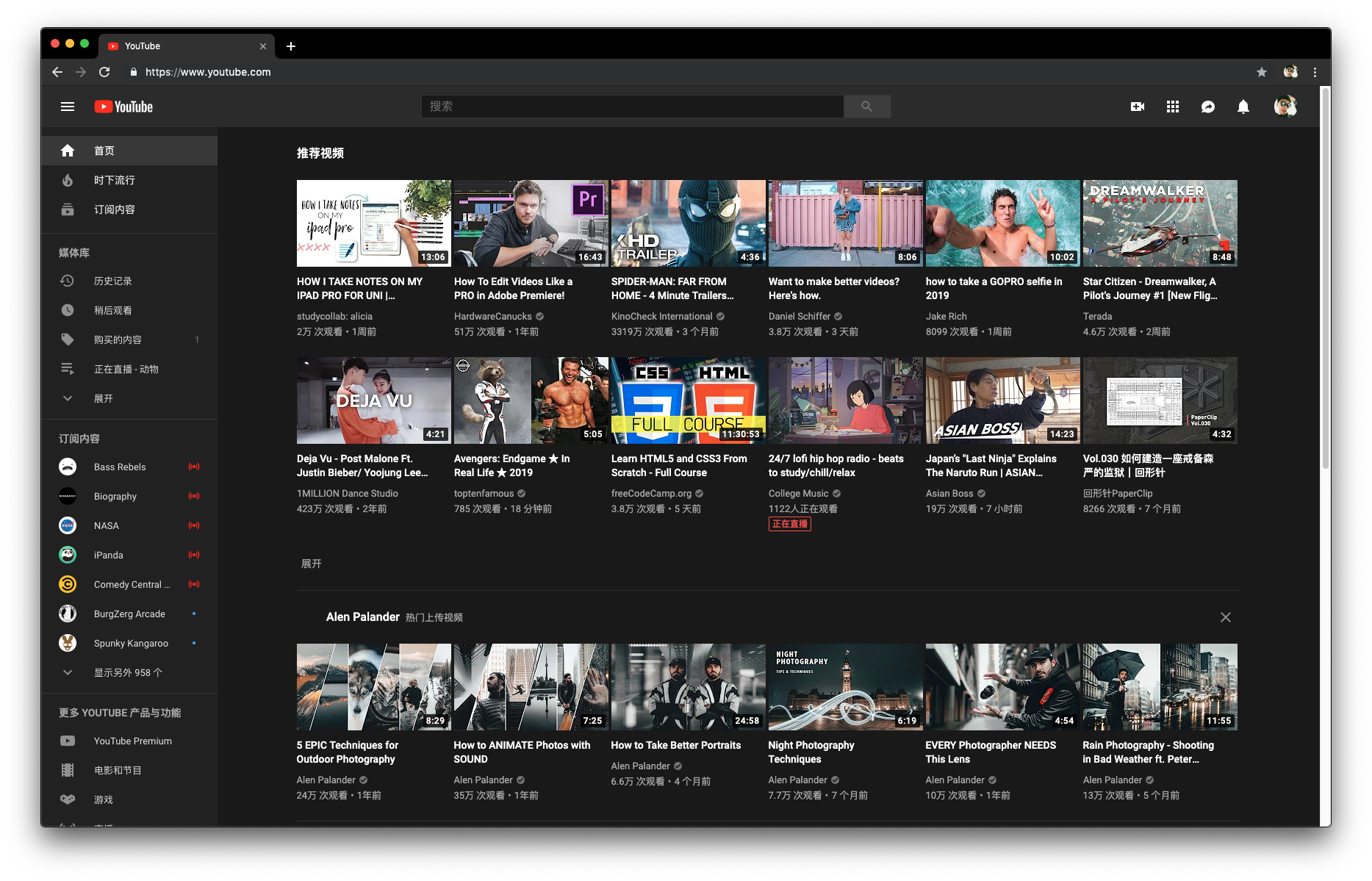
Task: Open 稍后观看 watch later icon
Action: click(67, 309)
